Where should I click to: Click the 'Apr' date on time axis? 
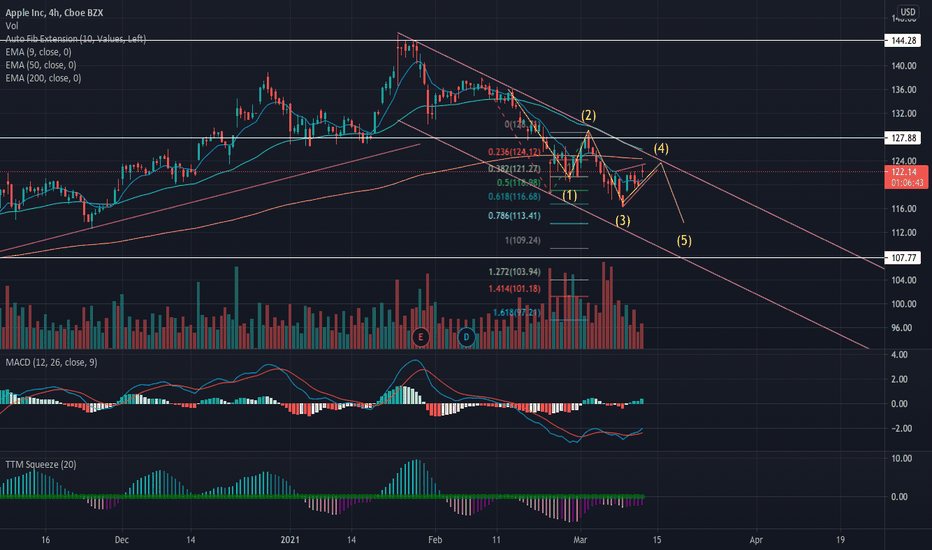tap(756, 540)
